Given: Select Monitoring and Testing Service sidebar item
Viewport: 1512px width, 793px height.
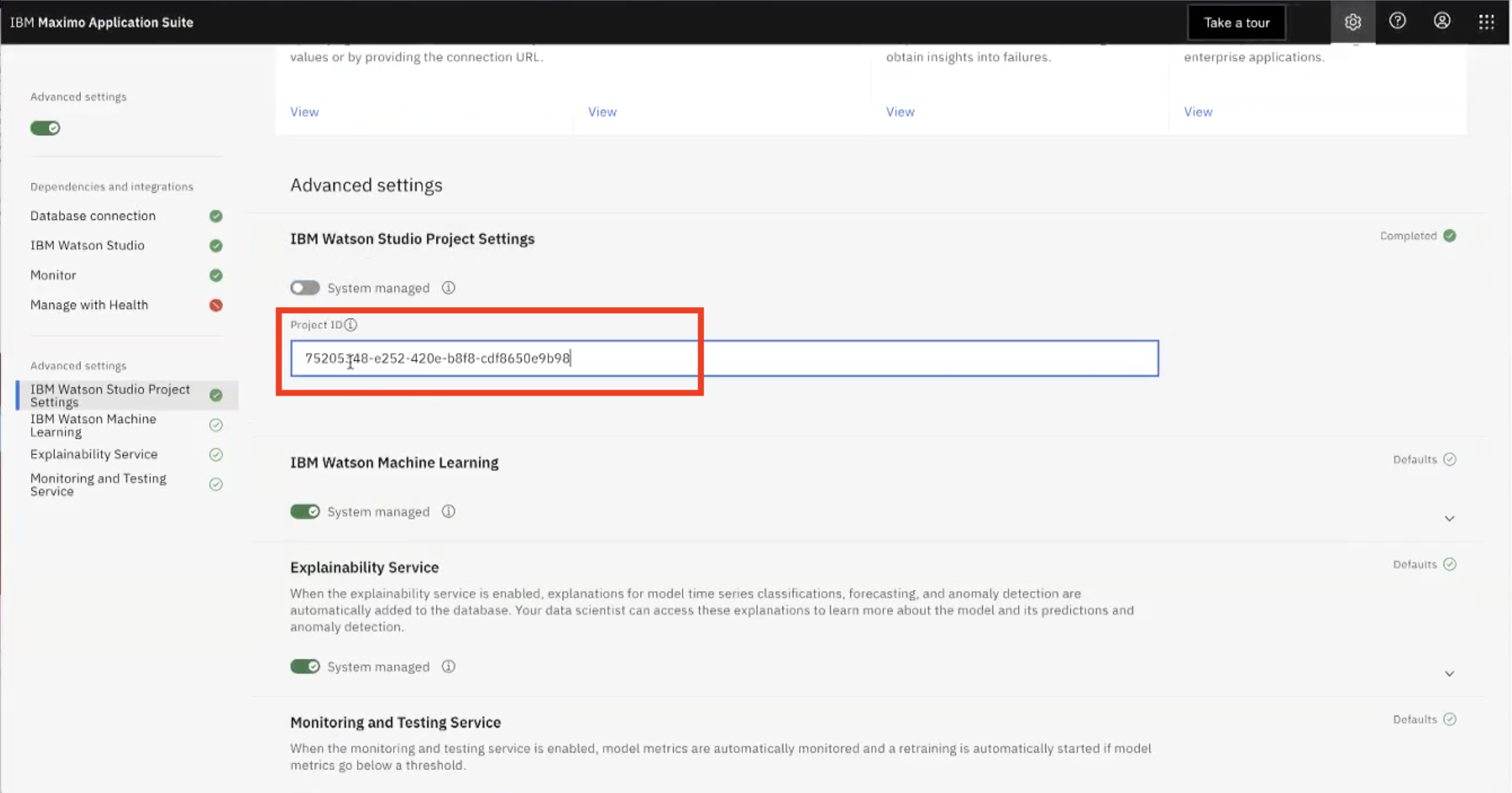Looking at the screenshot, I should (x=98, y=484).
